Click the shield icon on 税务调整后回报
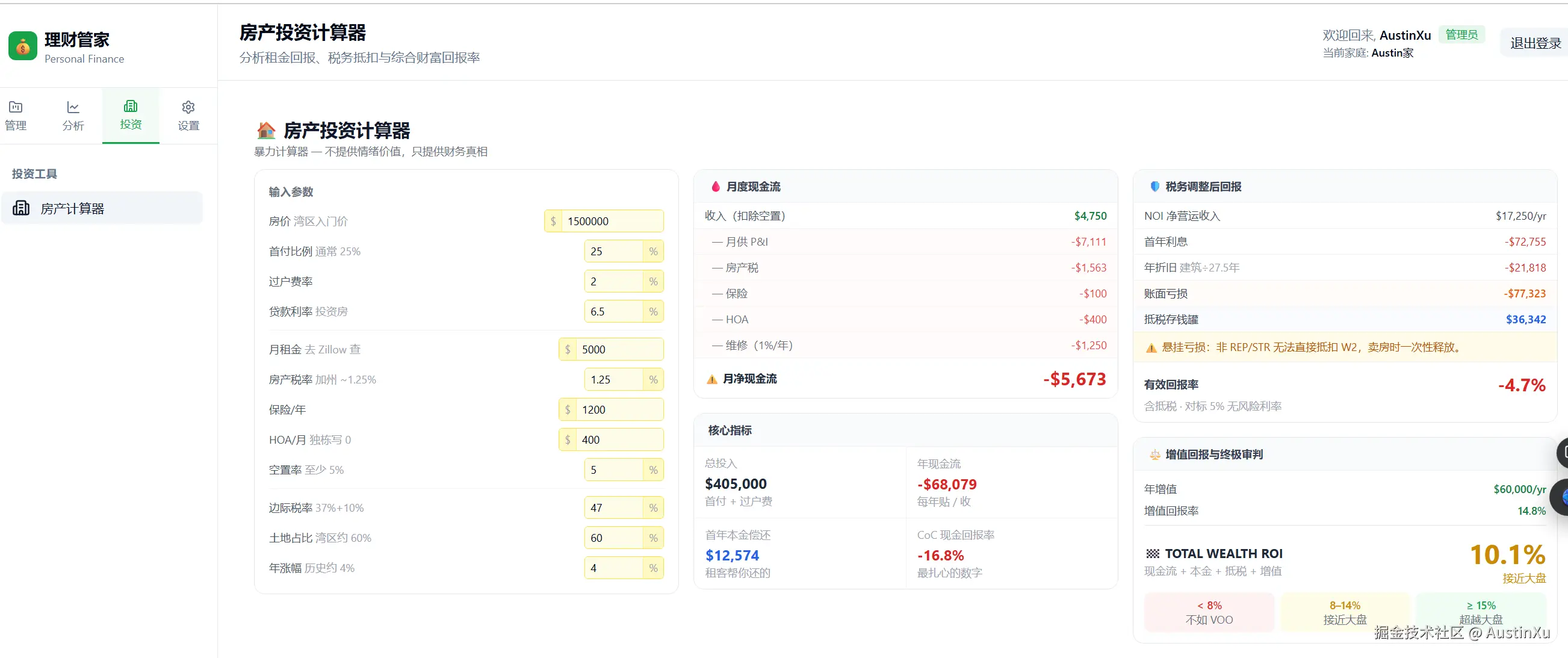This screenshot has width=1568, height=658. coord(1154,186)
